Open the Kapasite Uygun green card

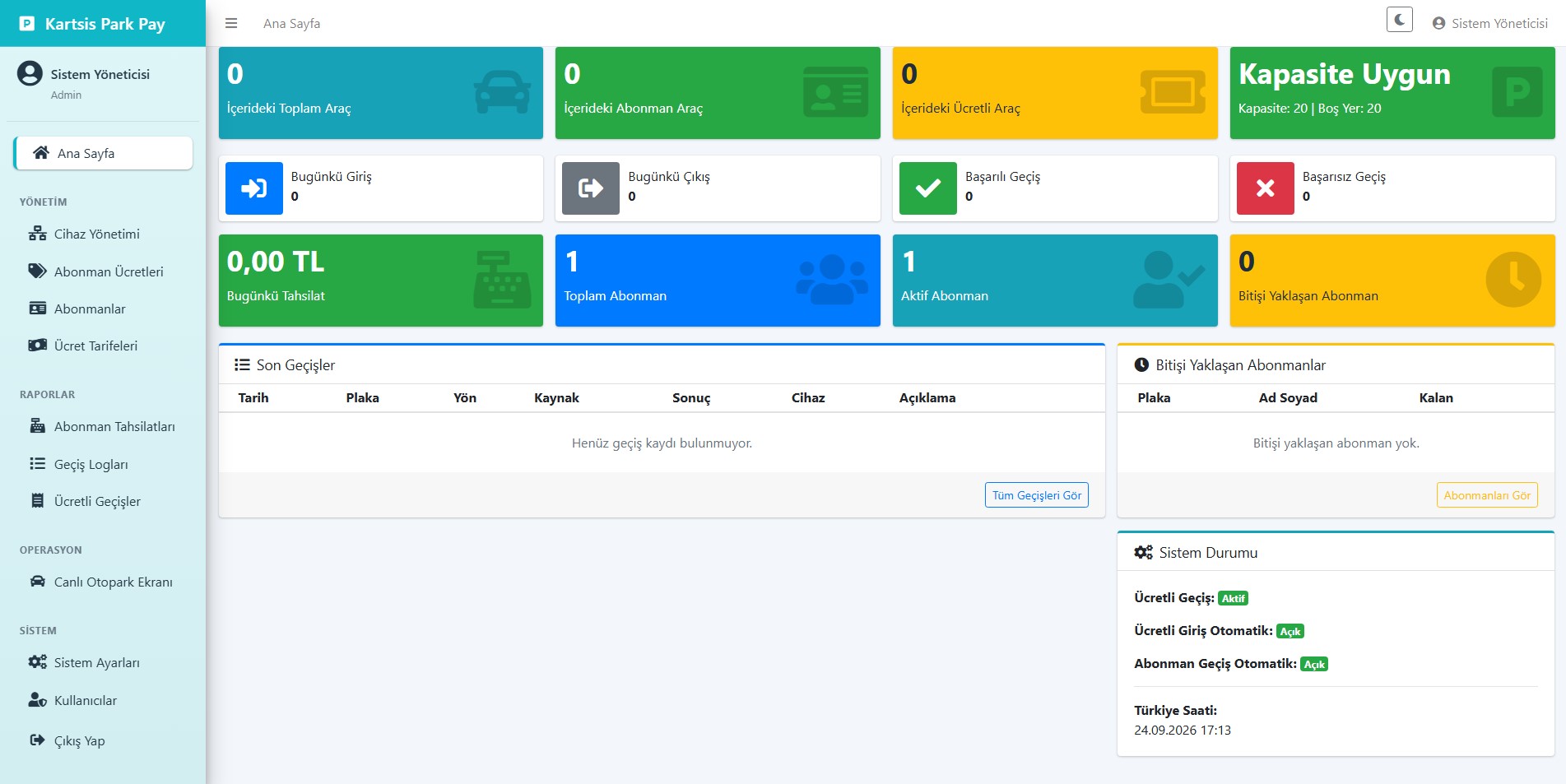coord(1392,93)
